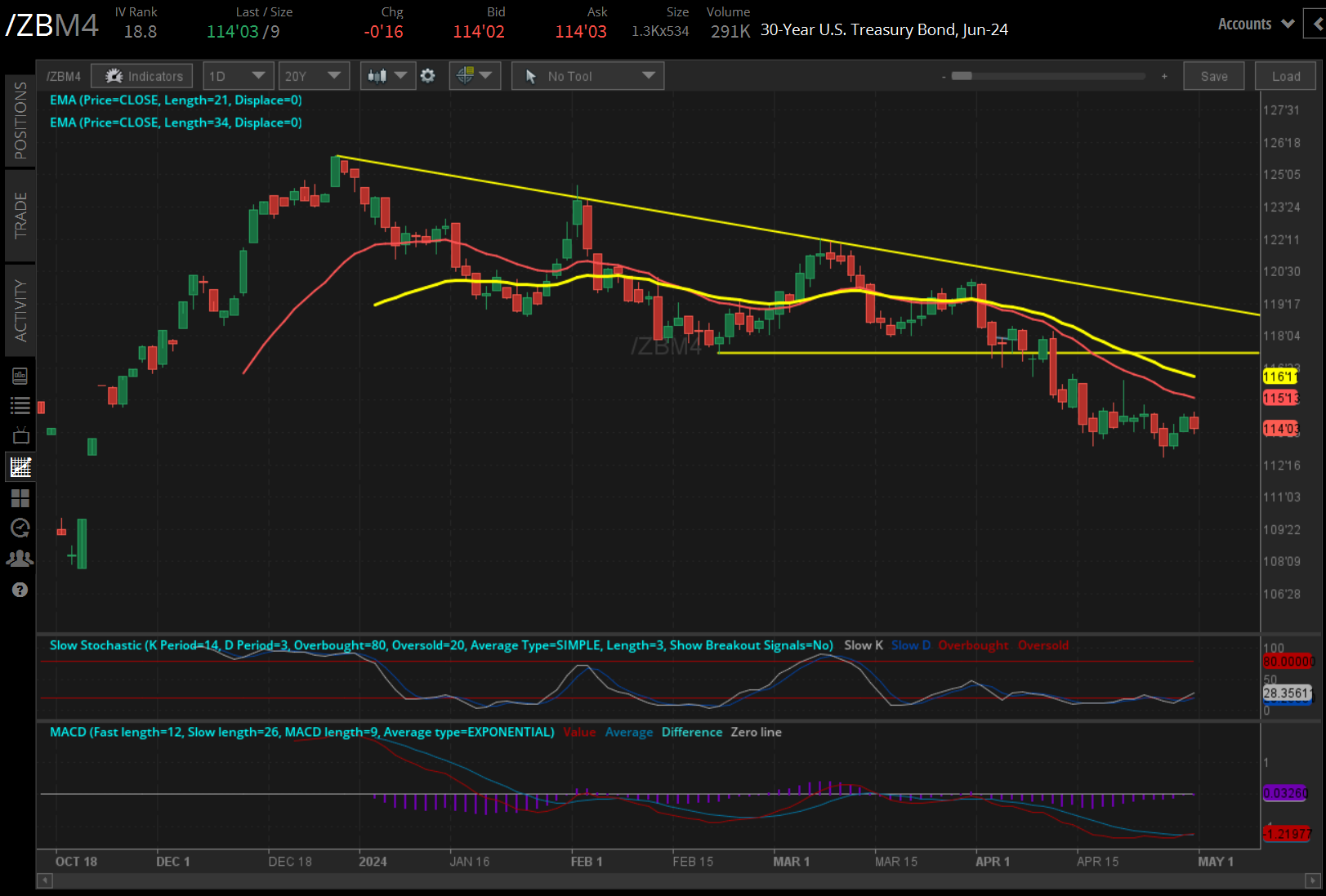Collapse the panel with the left arrow

click(x=1316, y=25)
